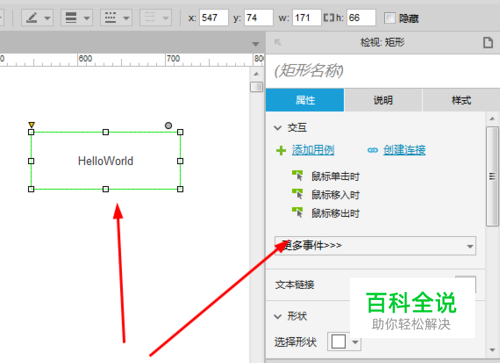Click the 添加用例 link
Viewport: 500px width, 363px height.
click(x=313, y=150)
